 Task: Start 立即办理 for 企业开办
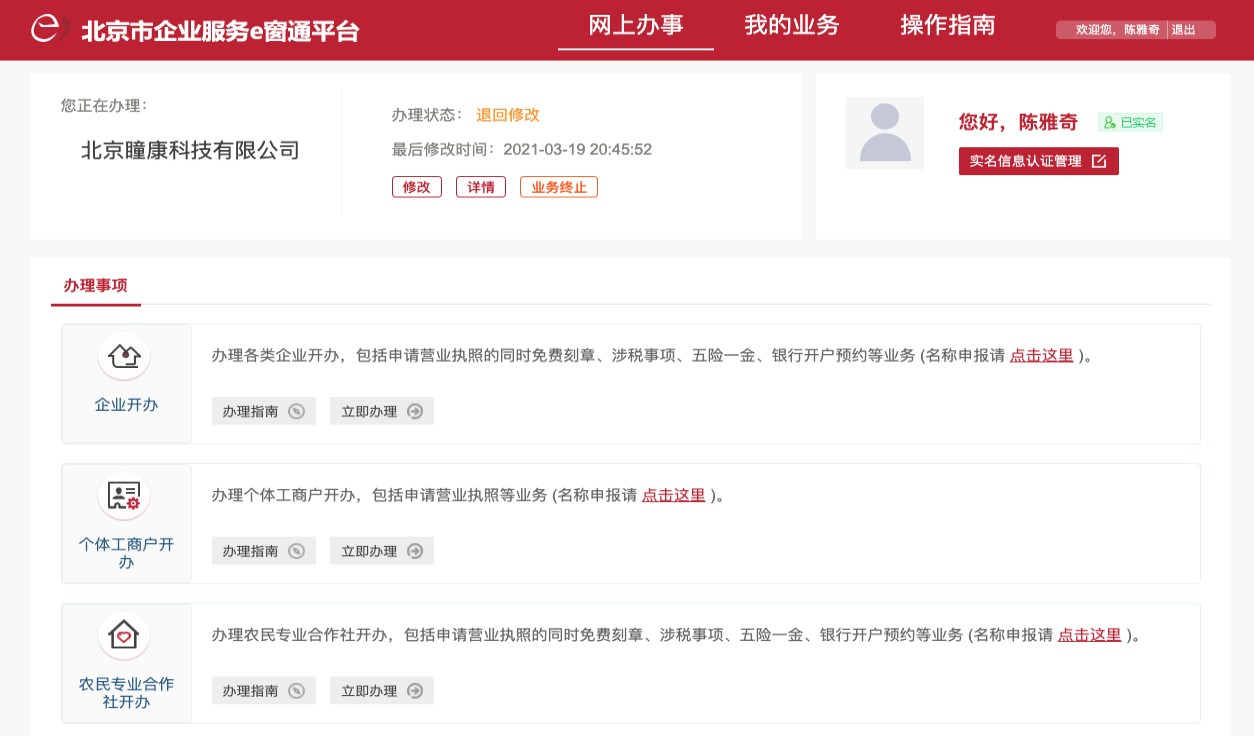pos(381,411)
